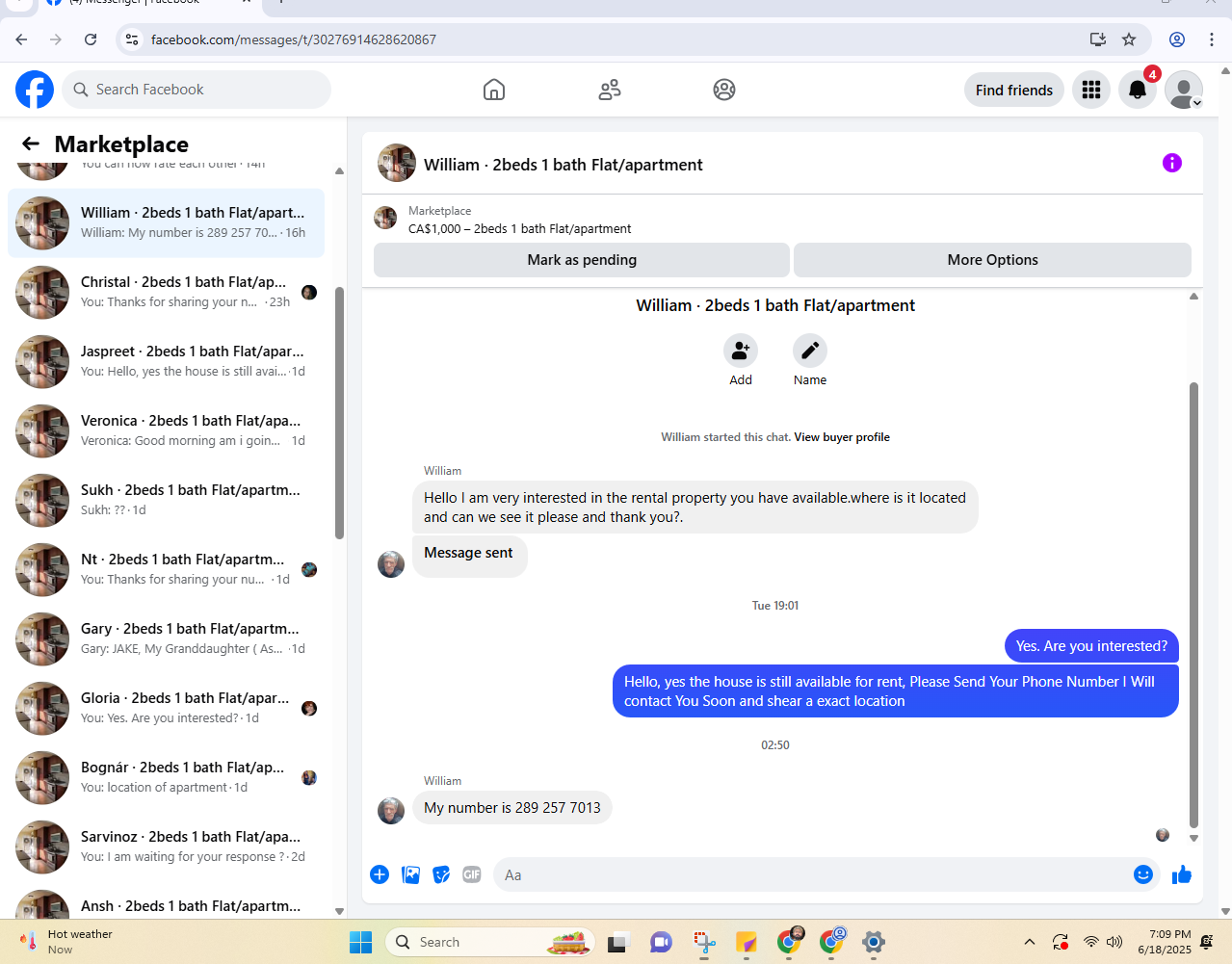Screen dimensions: 1232x964
Task: Open the conversation information purple icon
Action: (x=1172, y=163)
